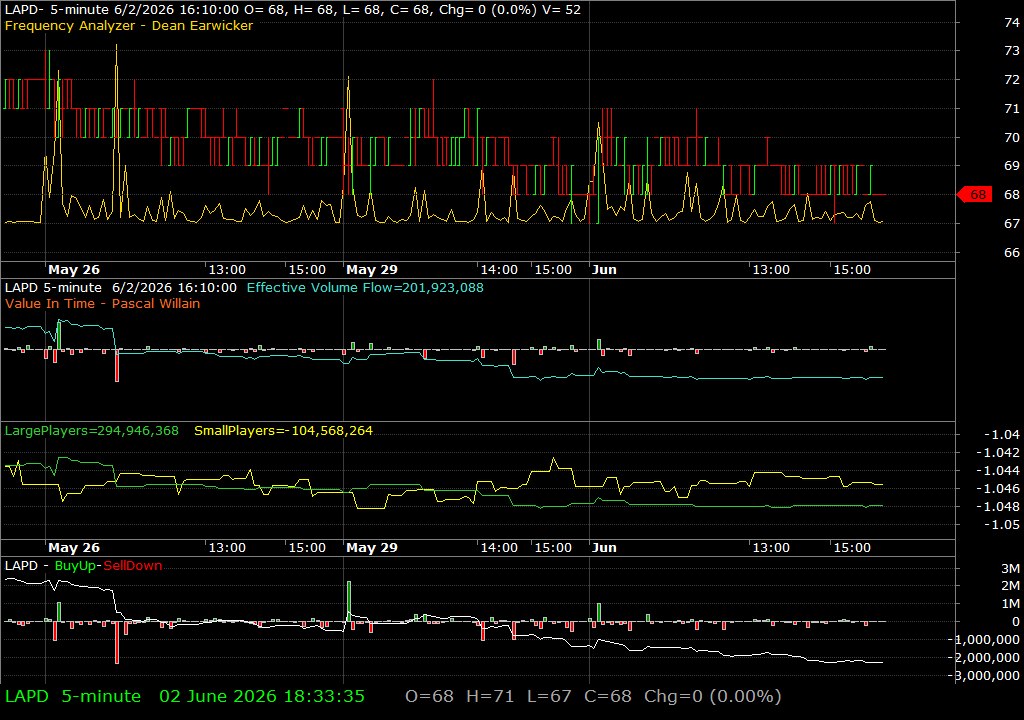Screen dimensions: 1024x720
Task: Select the Effective Volume Flow=201,923,088 readout
Action: tap(365, 287)
